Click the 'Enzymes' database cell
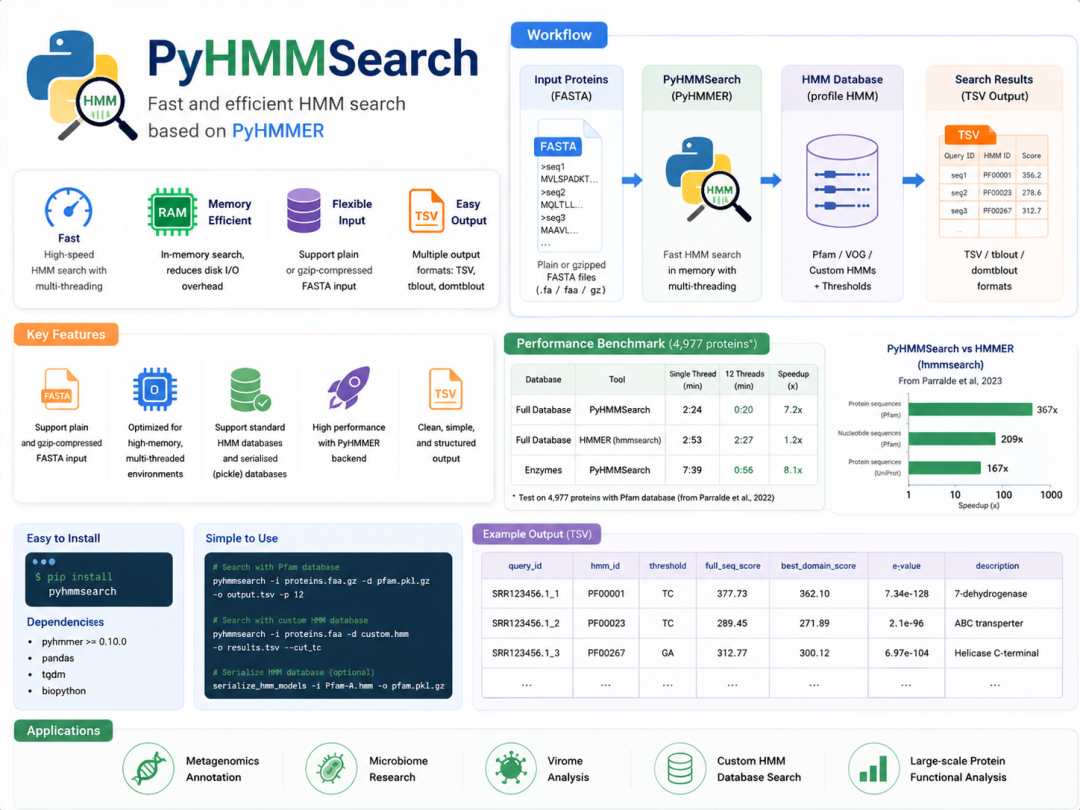 point(543,470)
